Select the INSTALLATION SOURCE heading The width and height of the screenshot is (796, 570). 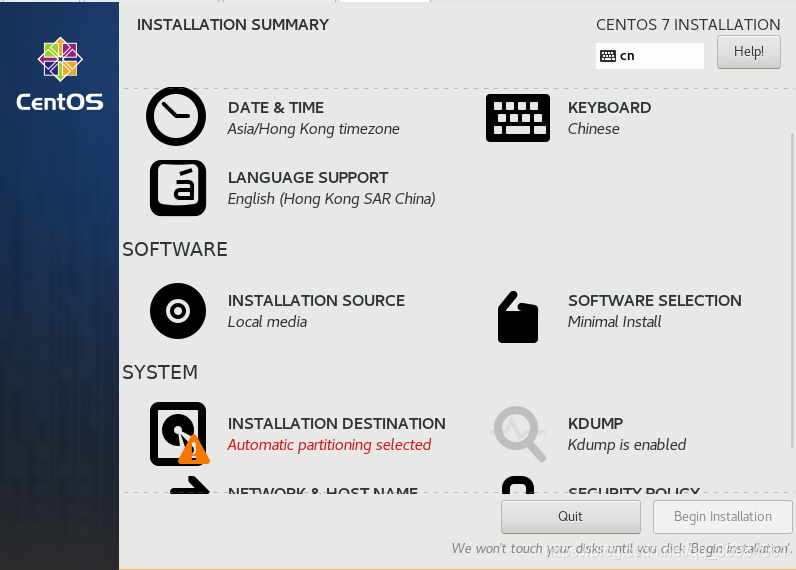coord(316,300)
